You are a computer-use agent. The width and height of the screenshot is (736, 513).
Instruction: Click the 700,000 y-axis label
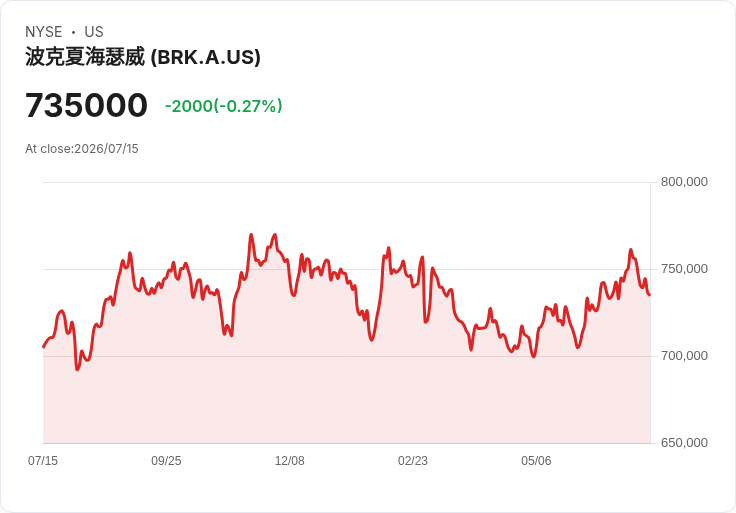[684, 356]
